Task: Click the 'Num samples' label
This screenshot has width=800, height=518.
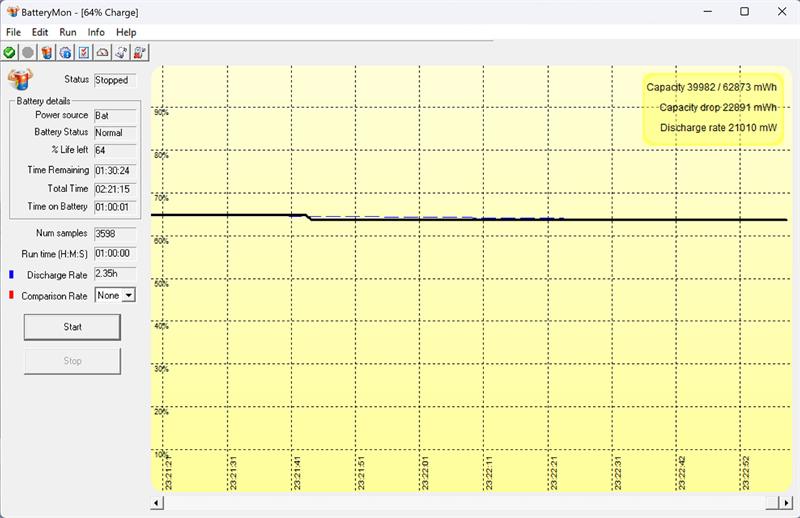Action: coord(62,233)
